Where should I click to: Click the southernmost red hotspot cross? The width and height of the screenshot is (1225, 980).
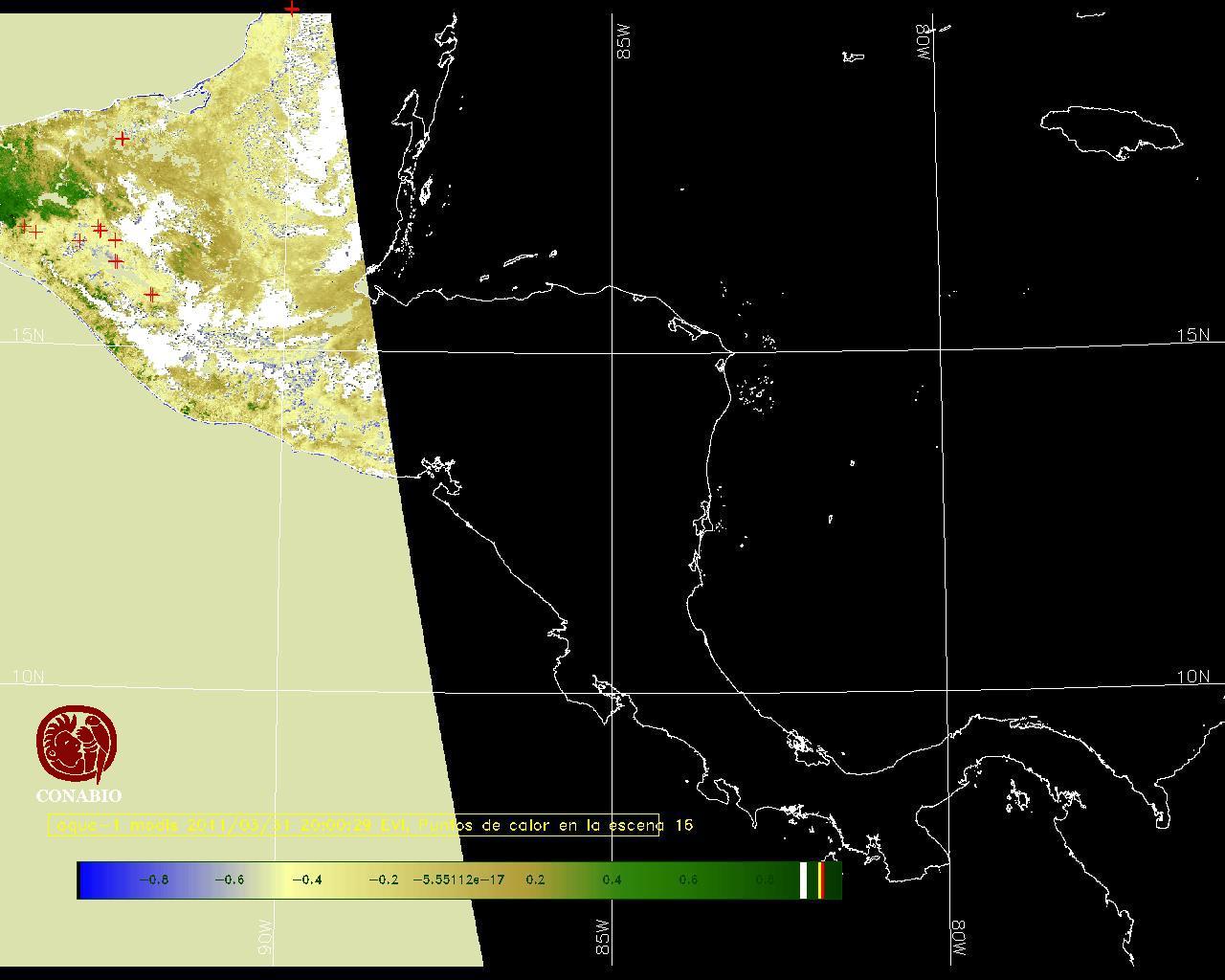tap(151, 295)
